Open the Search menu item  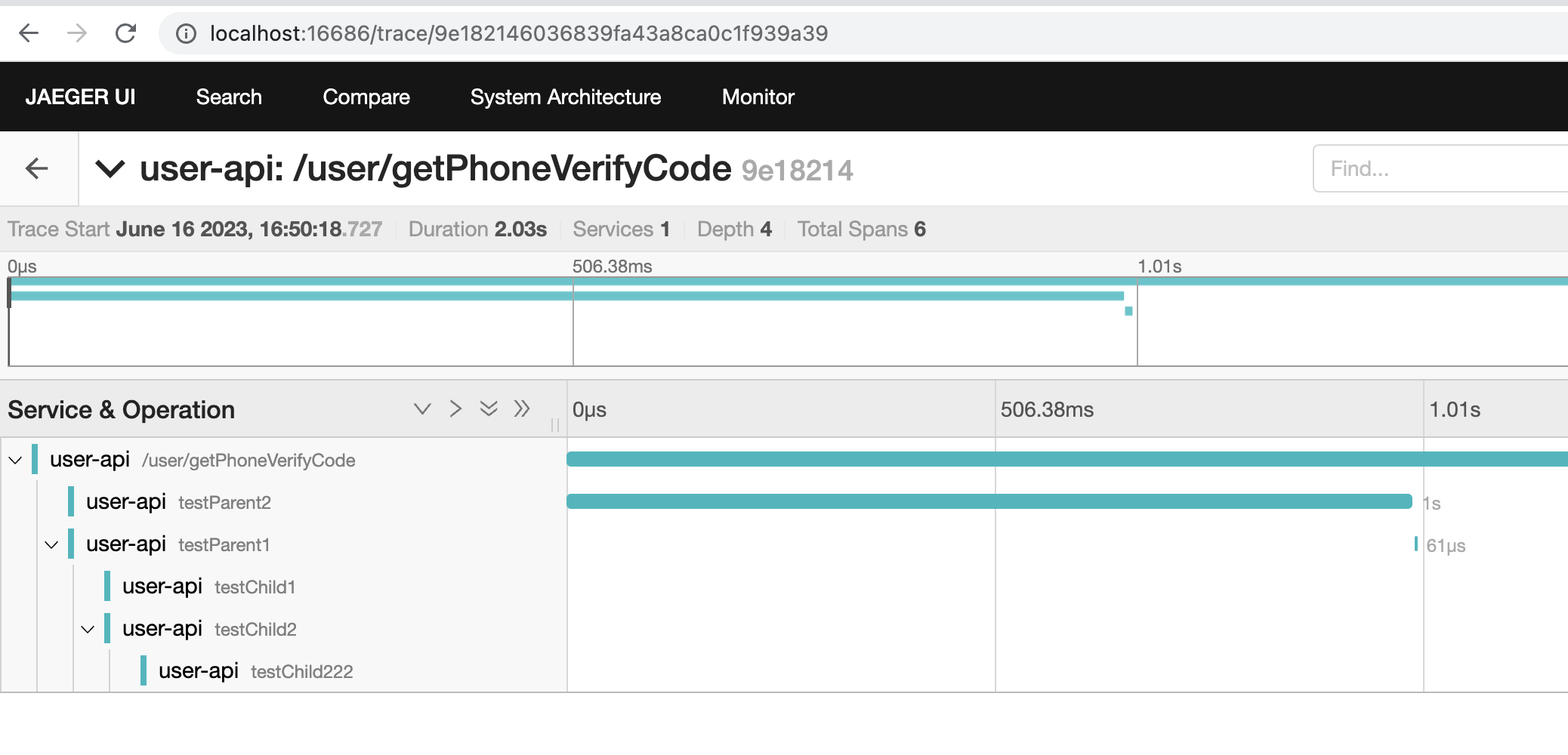[229, 97]
